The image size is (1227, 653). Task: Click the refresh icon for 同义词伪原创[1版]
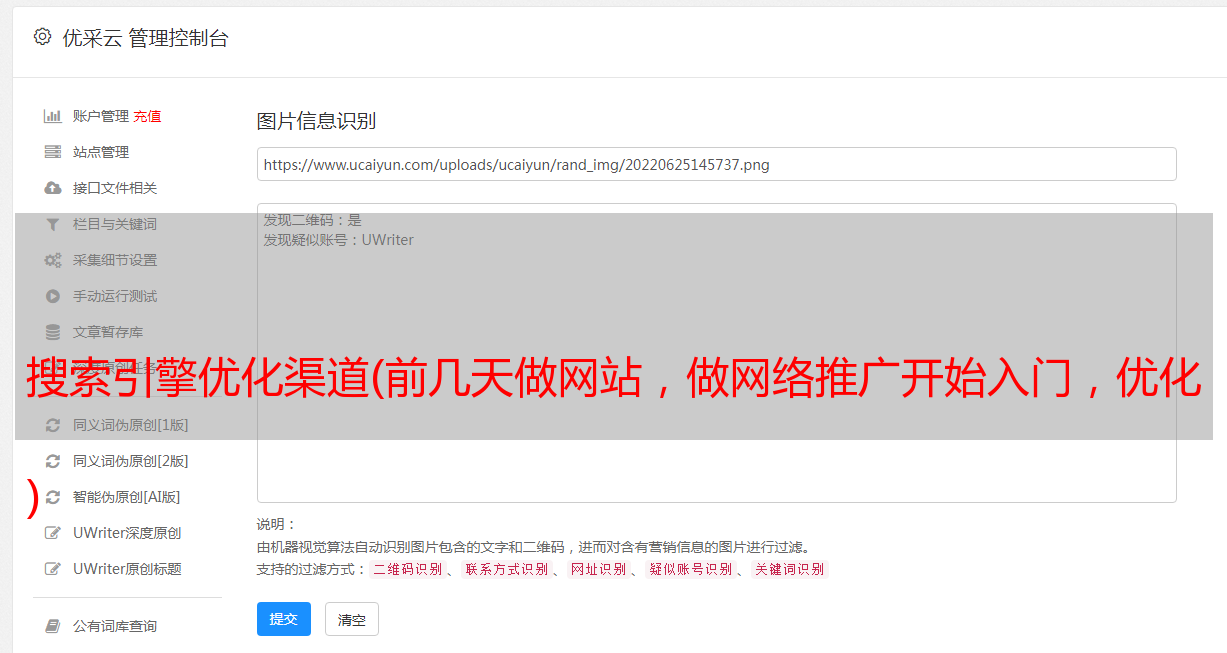[x=53, y=425]
